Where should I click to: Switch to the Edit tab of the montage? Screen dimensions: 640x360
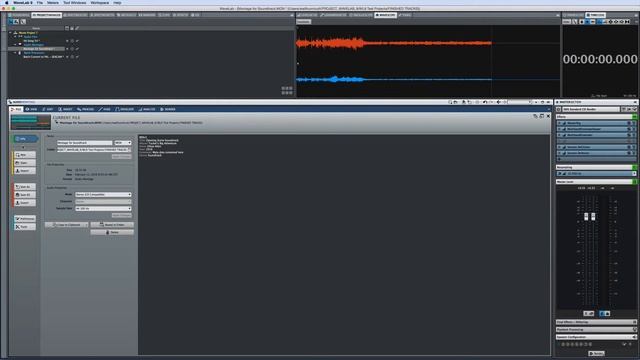tap(48, 109)
